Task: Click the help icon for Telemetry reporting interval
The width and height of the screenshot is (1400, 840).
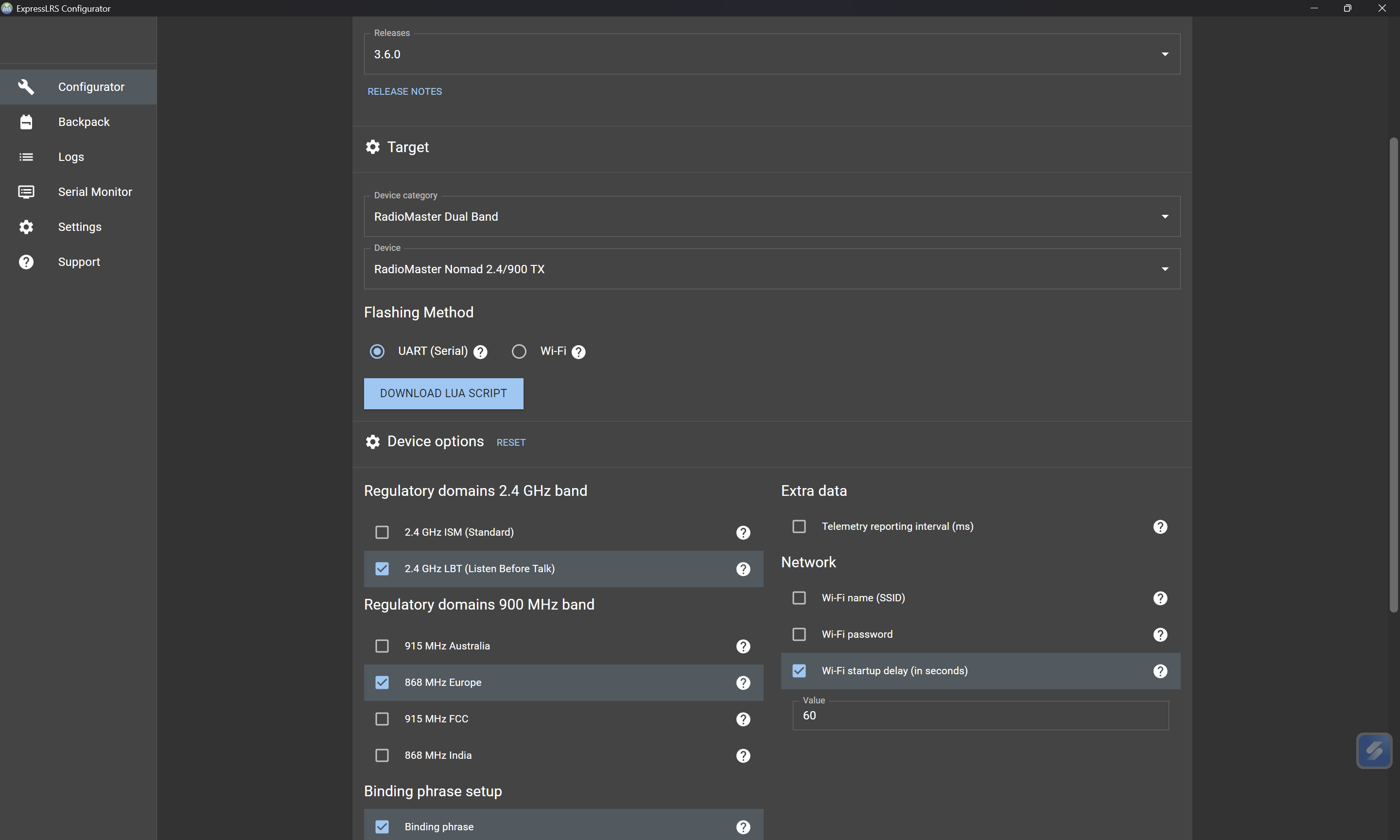Action: click(x=1160, y=527)
